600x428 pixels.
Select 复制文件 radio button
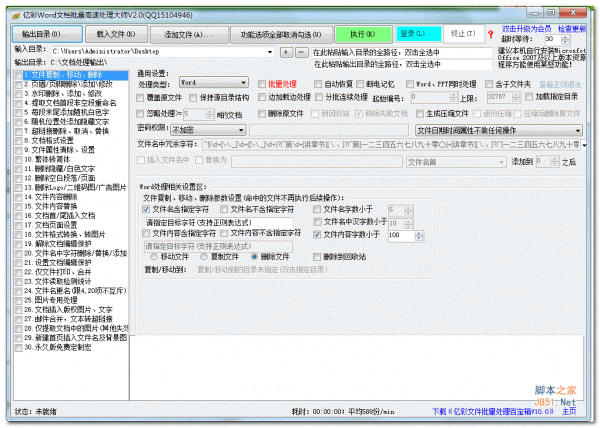pos(204,257)
